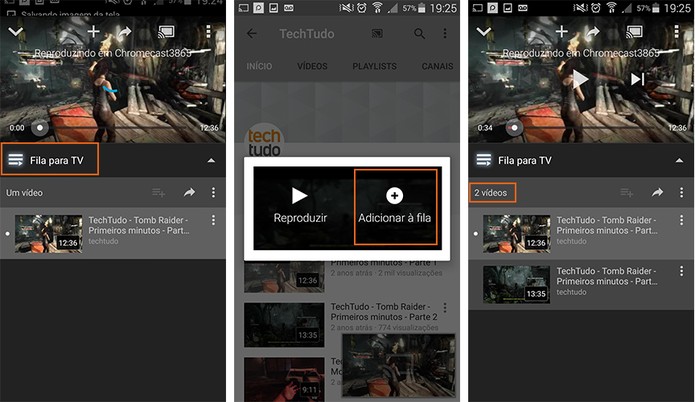This screenshot has height=402, width=695.
Task: Minimize the player in the right screen
Action: (484, 32)
